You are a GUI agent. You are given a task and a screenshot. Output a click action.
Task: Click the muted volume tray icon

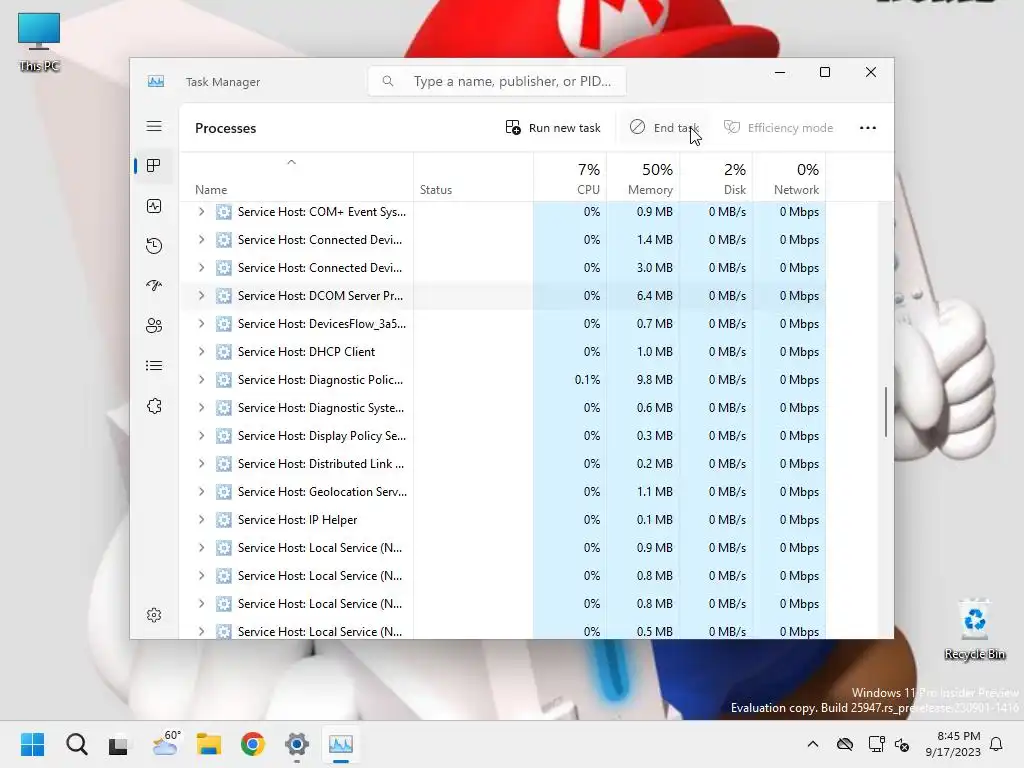coord(903,744)
